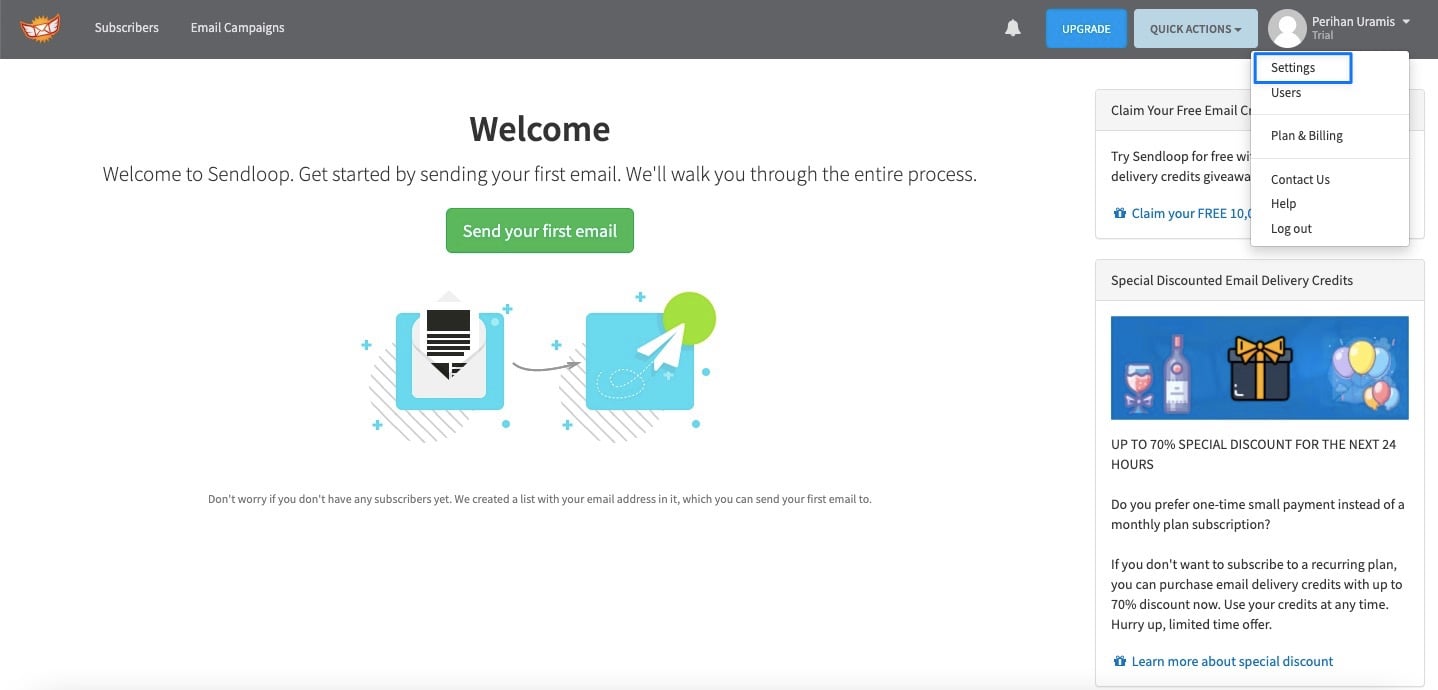1438x690 pixels.
Task: Expand the QUICK ACTIONS dropdown
Action: 1195,29
